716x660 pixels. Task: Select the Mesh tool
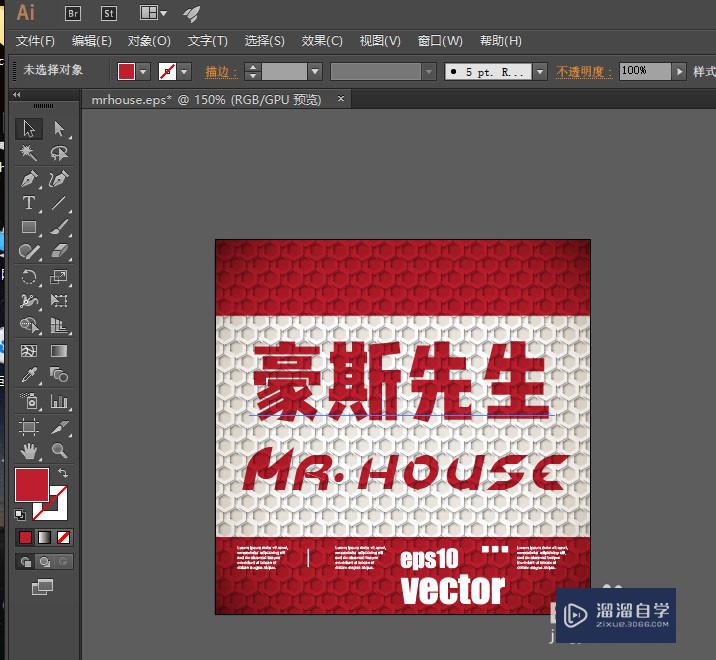click(29, 351)
